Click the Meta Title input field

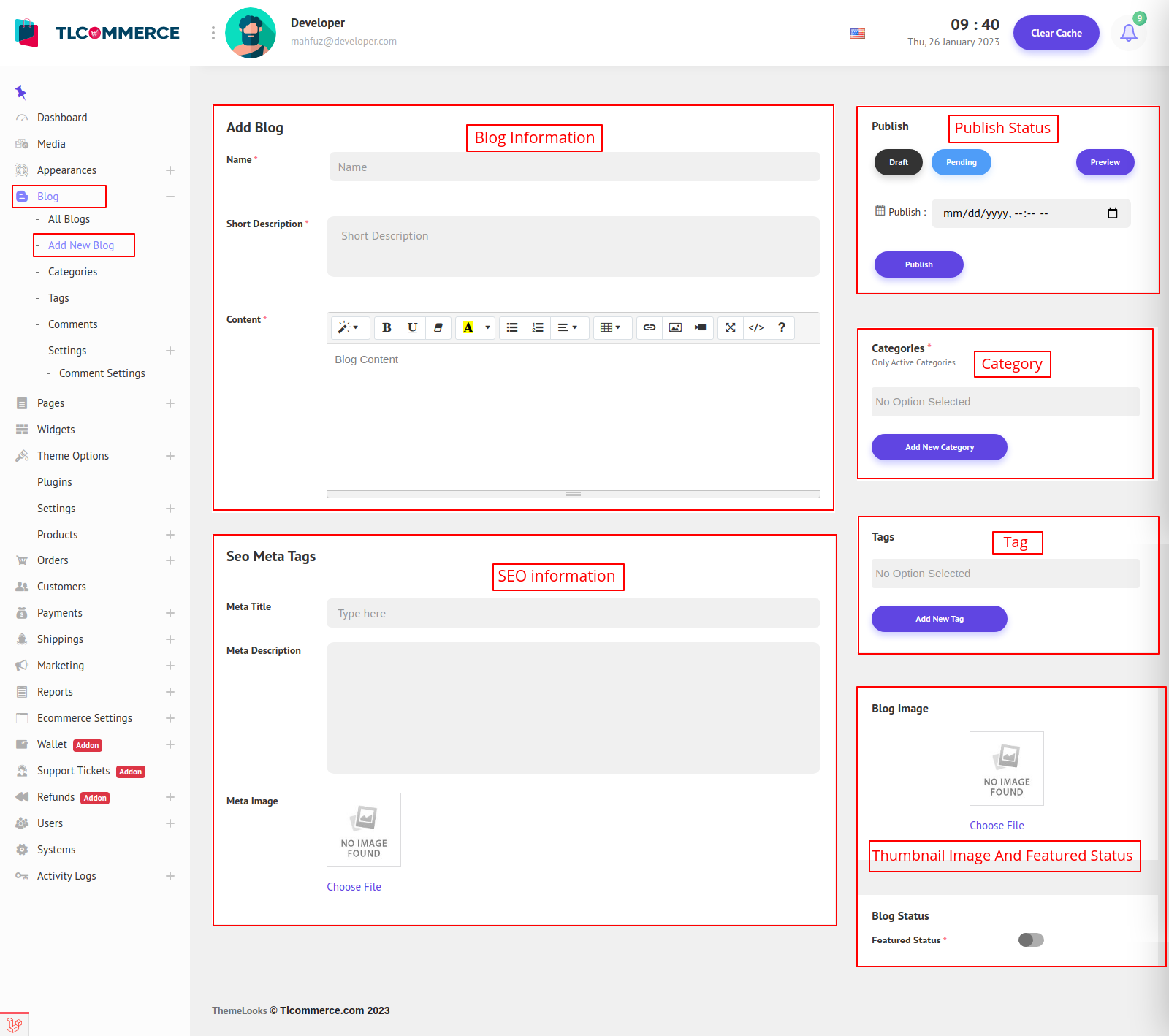(x=573, y=613)
